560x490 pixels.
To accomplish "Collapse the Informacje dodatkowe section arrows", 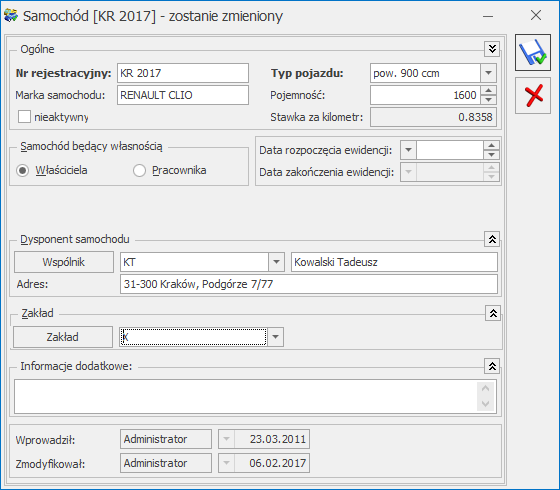I will click(x=492, y=366).
